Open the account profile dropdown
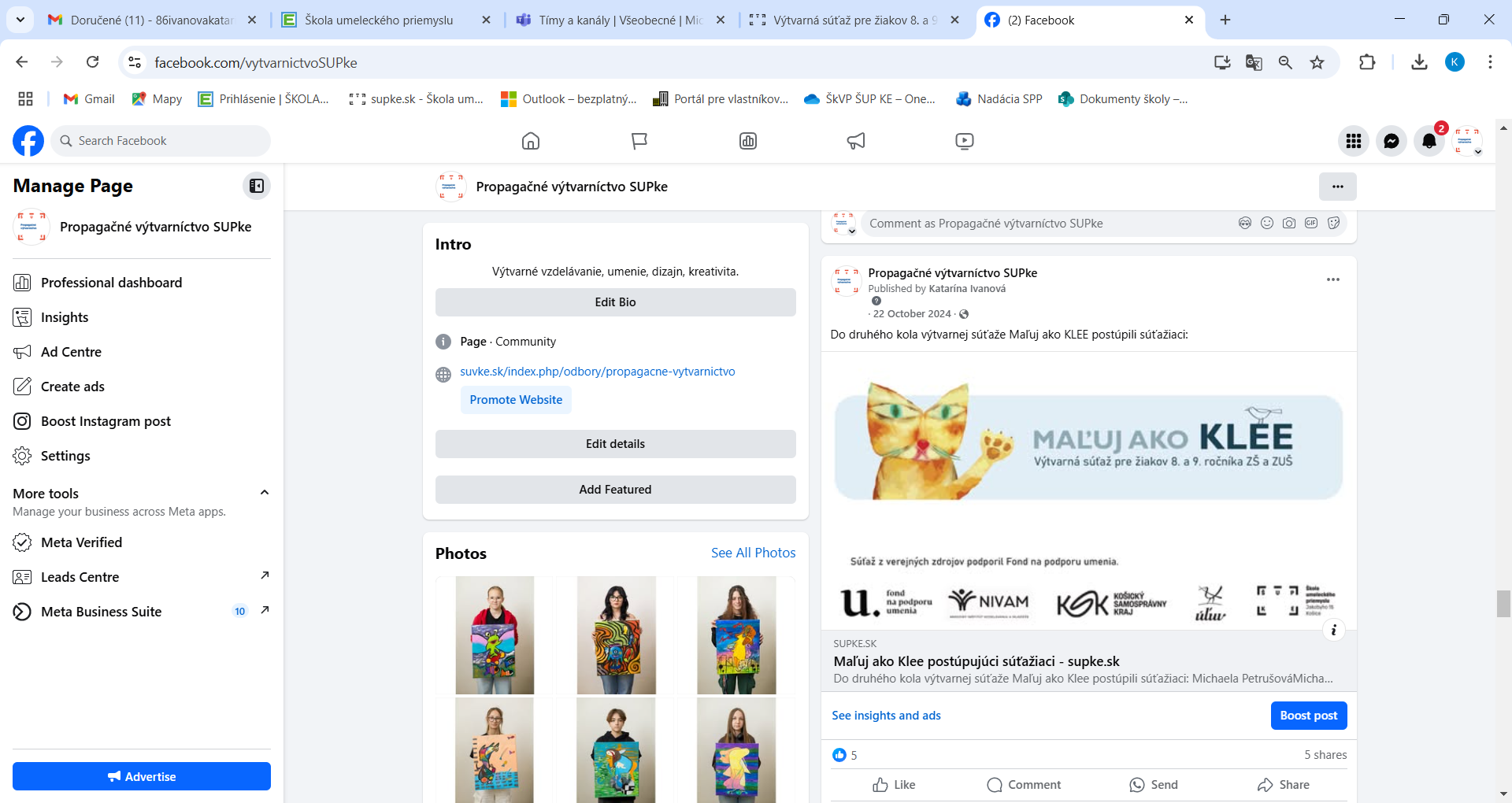Viewport: 1512px width, 803px height. pos(1467,142)
